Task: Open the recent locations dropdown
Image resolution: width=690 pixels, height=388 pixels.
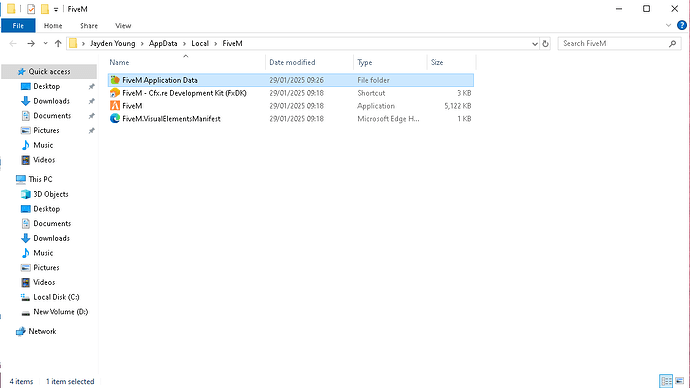Action: pyautogui.click(x=45, y=44)
